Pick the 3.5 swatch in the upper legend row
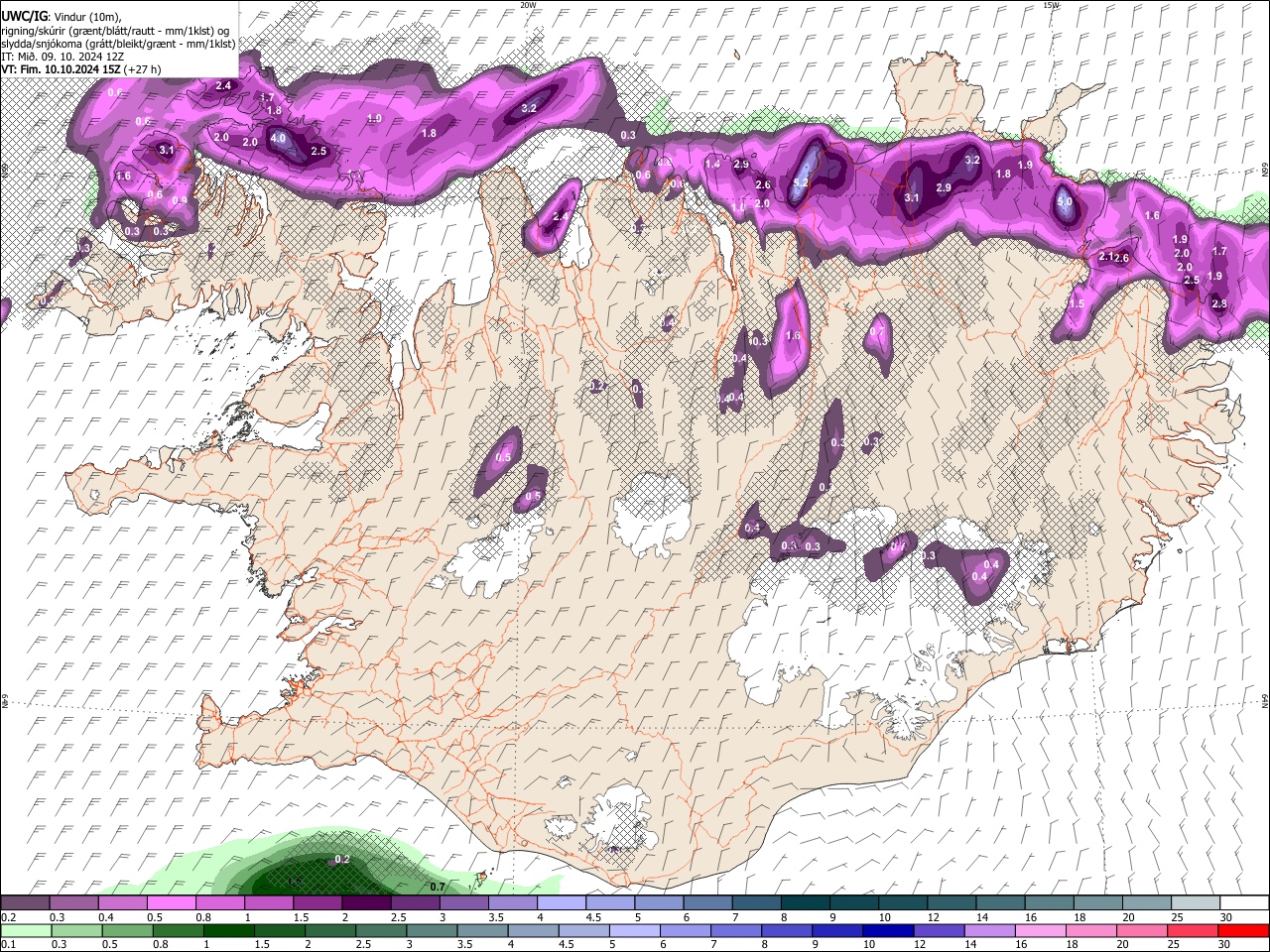The image size is (1270, 952). pyautogui.click(x=513, y=902)
